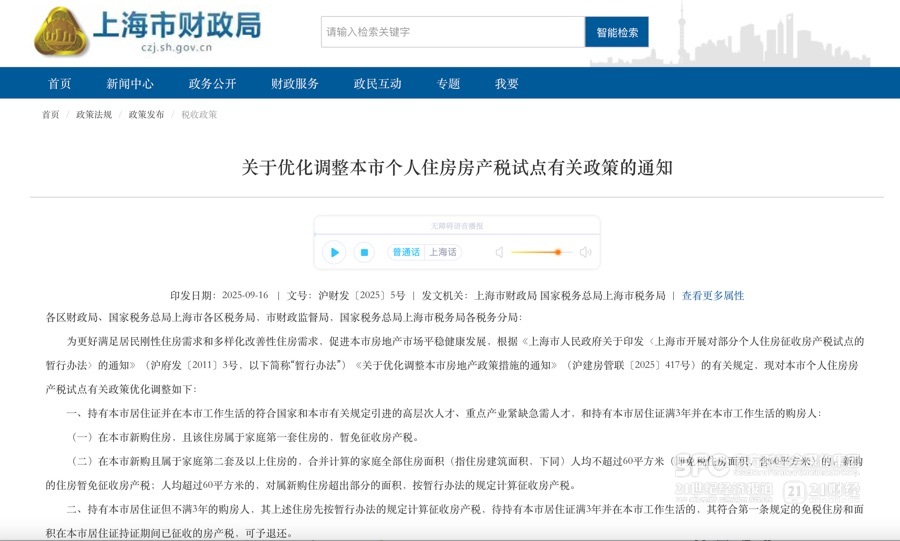Open the 新闻中心 navigation menu
This screenshot has height=541, width=900.
pyautogui.click(x=130, y=84)
